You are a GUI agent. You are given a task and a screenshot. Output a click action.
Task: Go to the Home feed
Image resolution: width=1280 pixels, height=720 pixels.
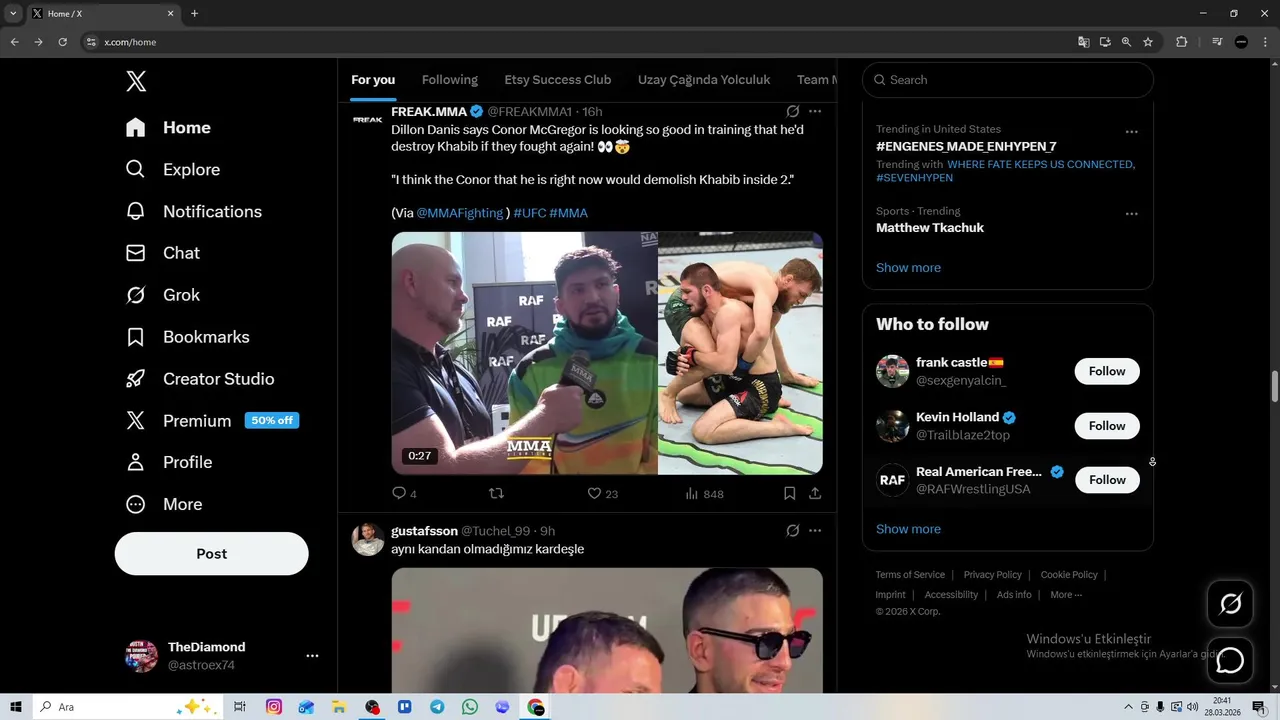click(168, 128)
